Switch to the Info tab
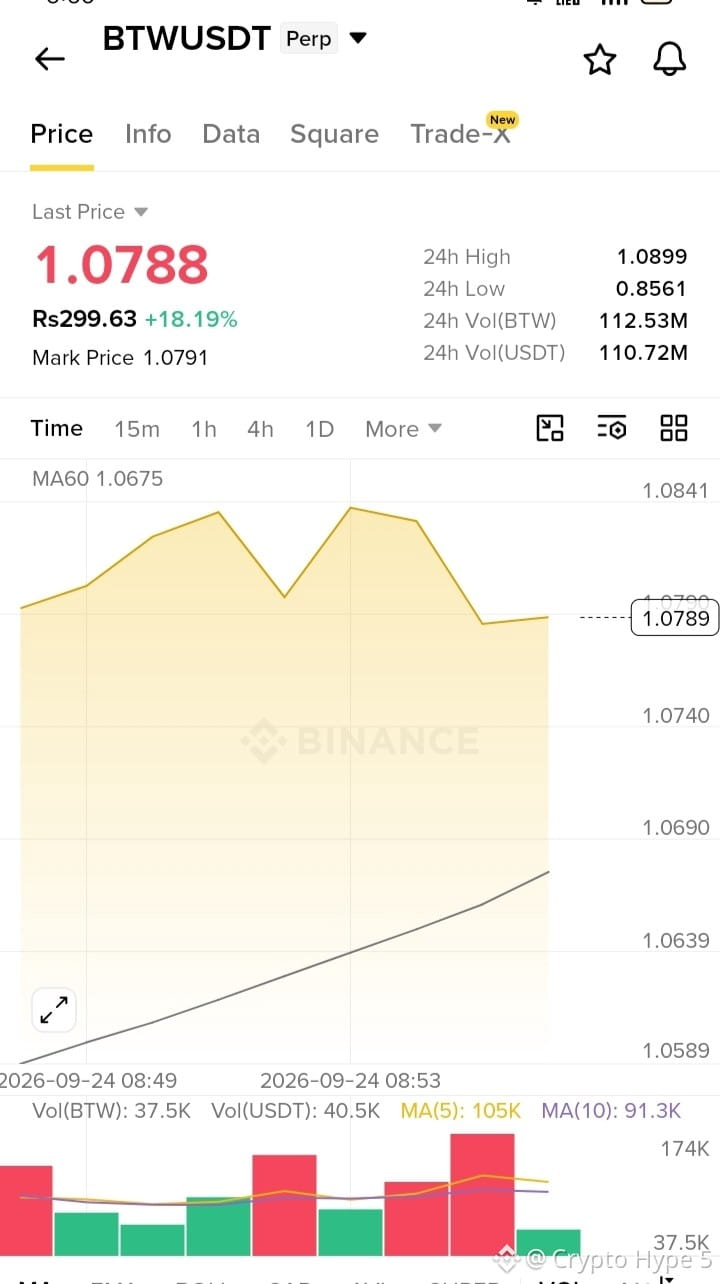720x1284 pixels. point(148,134)
